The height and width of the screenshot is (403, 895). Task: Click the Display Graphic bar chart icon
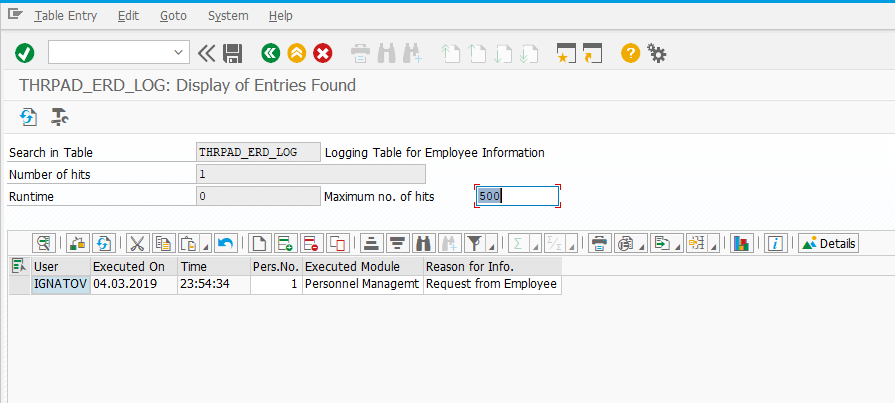tap(741, 244)
